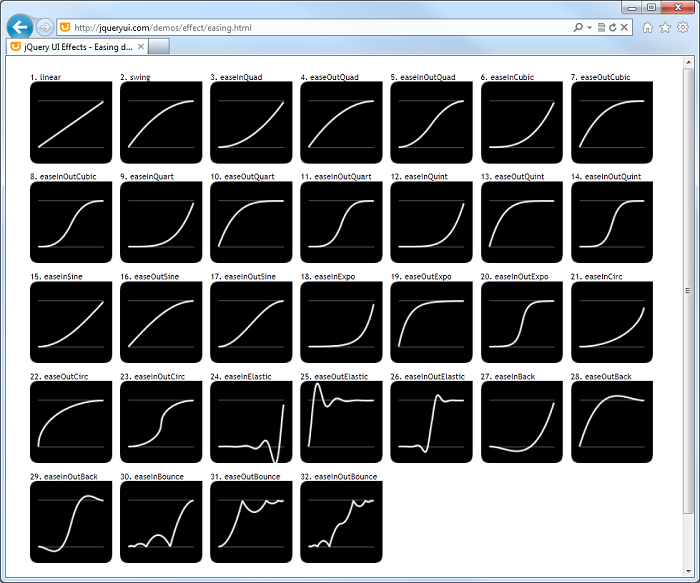Click the address bar URL field
Viewport: 700px width, 583px height.
coord(300,27)
